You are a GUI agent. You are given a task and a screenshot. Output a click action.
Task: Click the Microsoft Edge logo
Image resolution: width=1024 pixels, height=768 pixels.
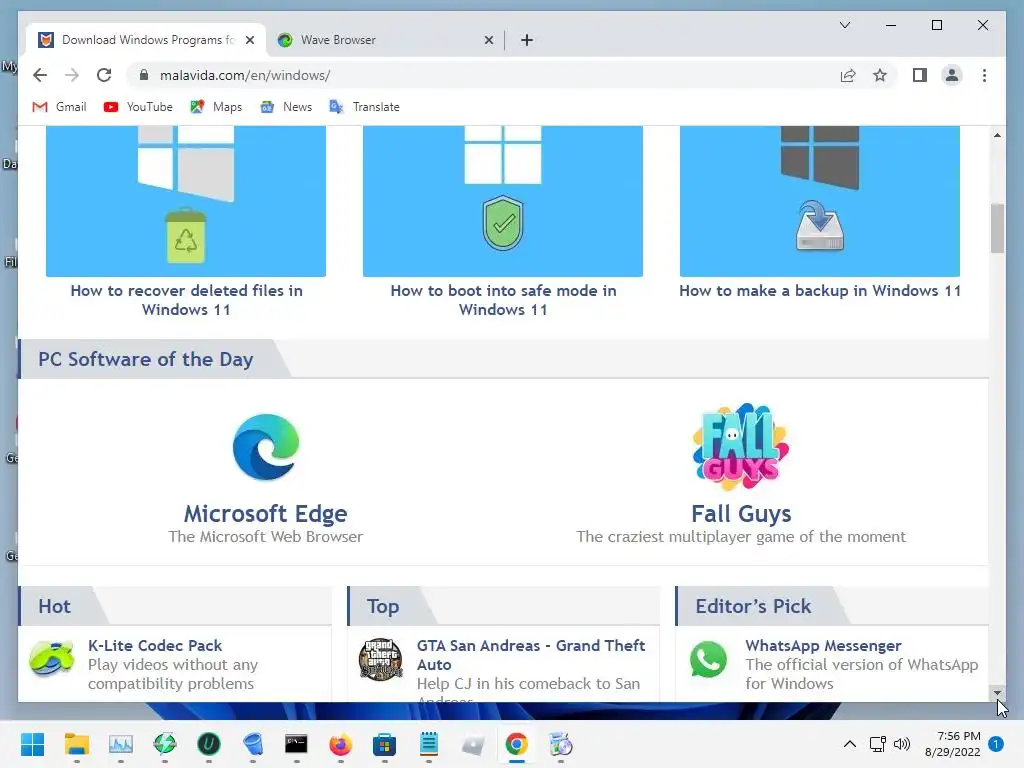click(266, 447)
